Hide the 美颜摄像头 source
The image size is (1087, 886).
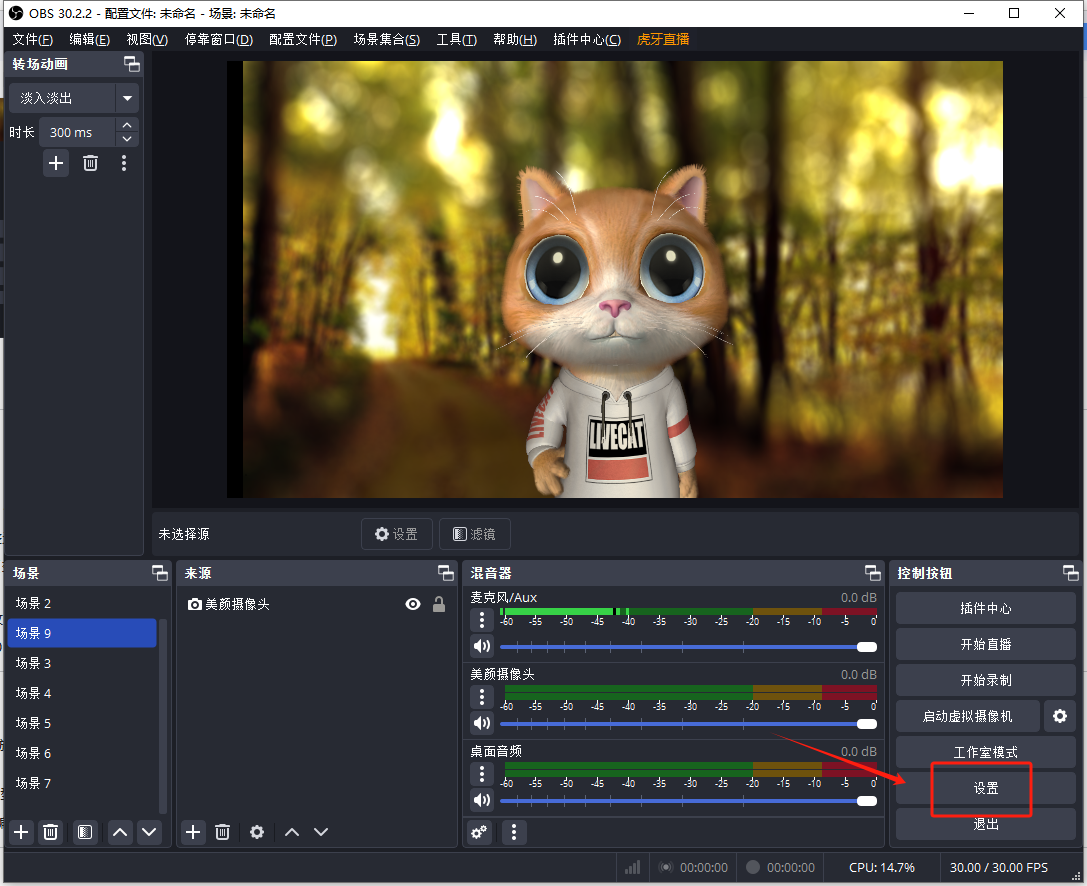tap(412, 605)
